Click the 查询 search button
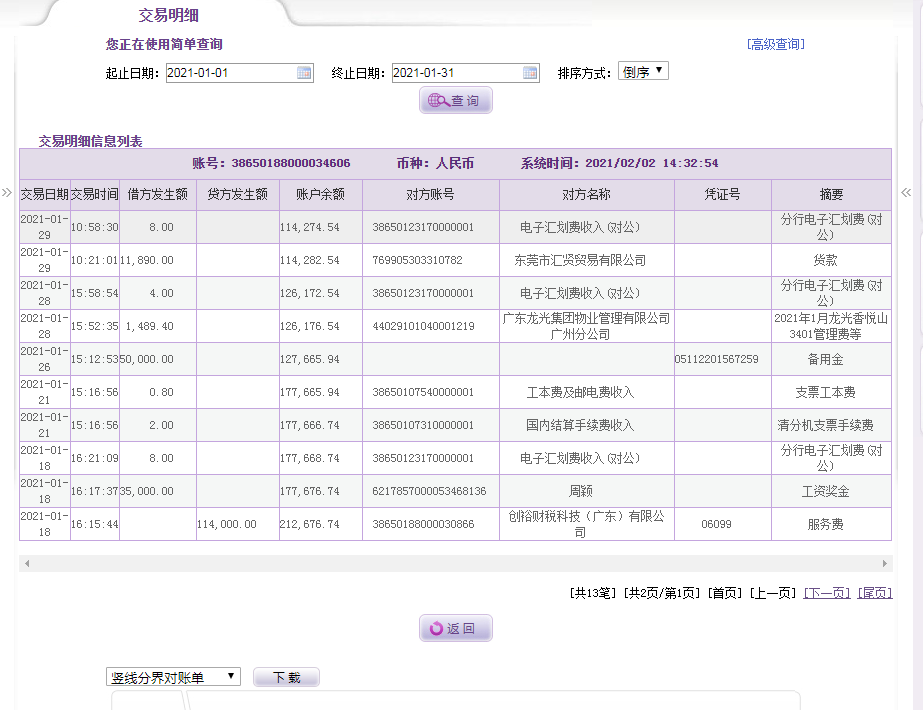 tap(455, 101)
